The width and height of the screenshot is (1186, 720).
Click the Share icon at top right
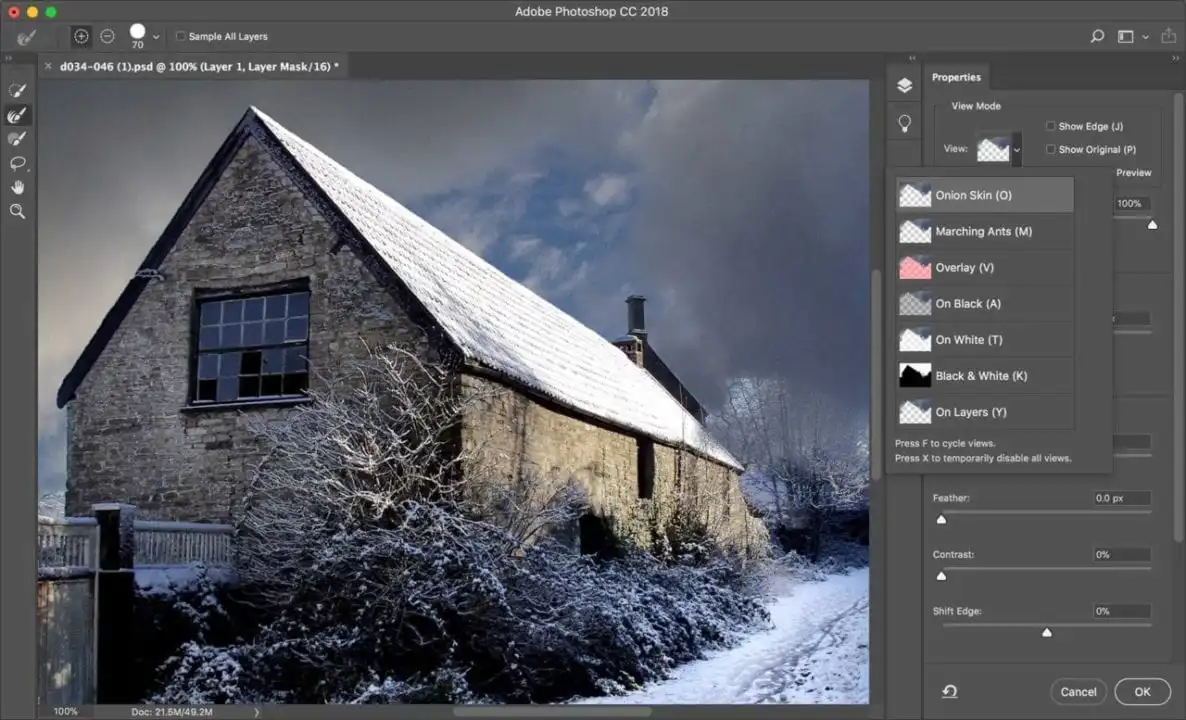[x=1169, y=36]
